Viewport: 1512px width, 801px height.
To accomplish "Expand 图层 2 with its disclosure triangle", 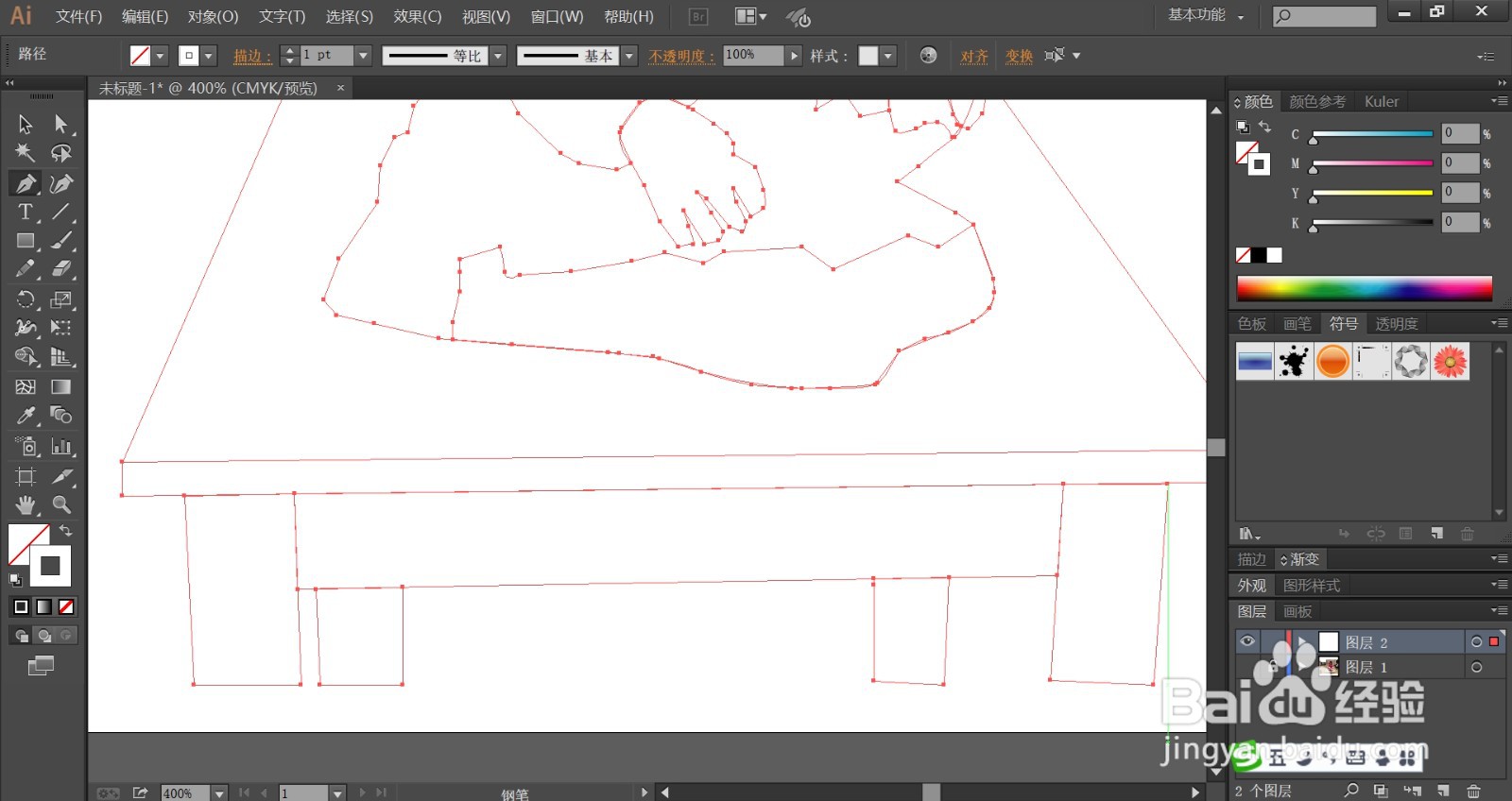I will (1304, 642).
